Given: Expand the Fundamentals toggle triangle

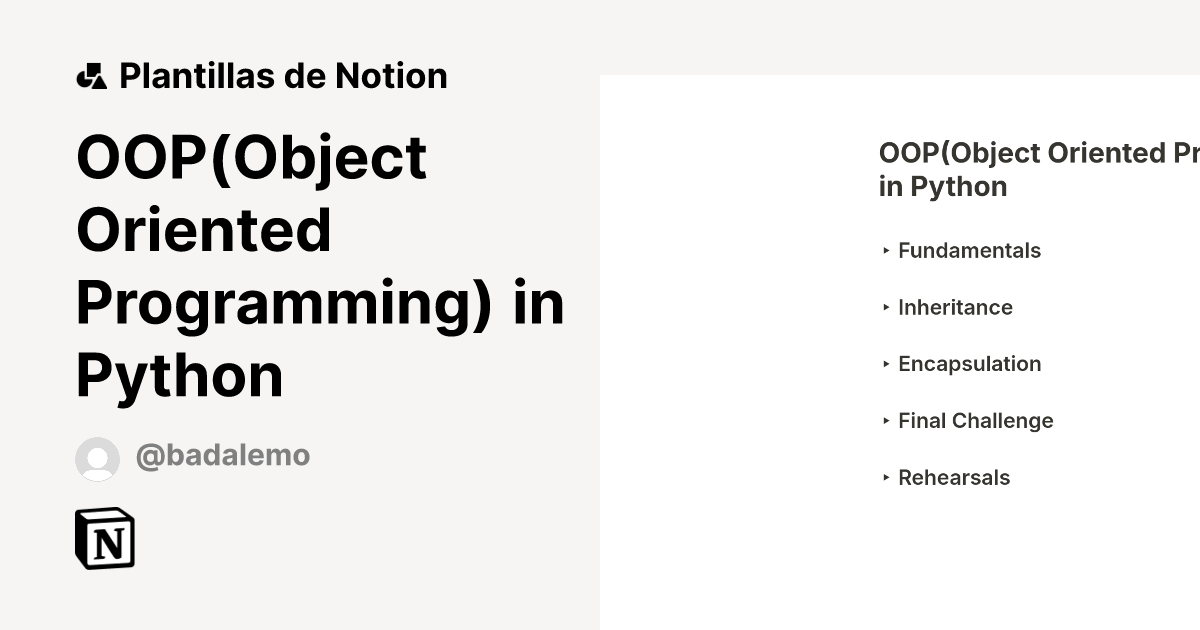Looking at the screenshot, I should (886, 251).
